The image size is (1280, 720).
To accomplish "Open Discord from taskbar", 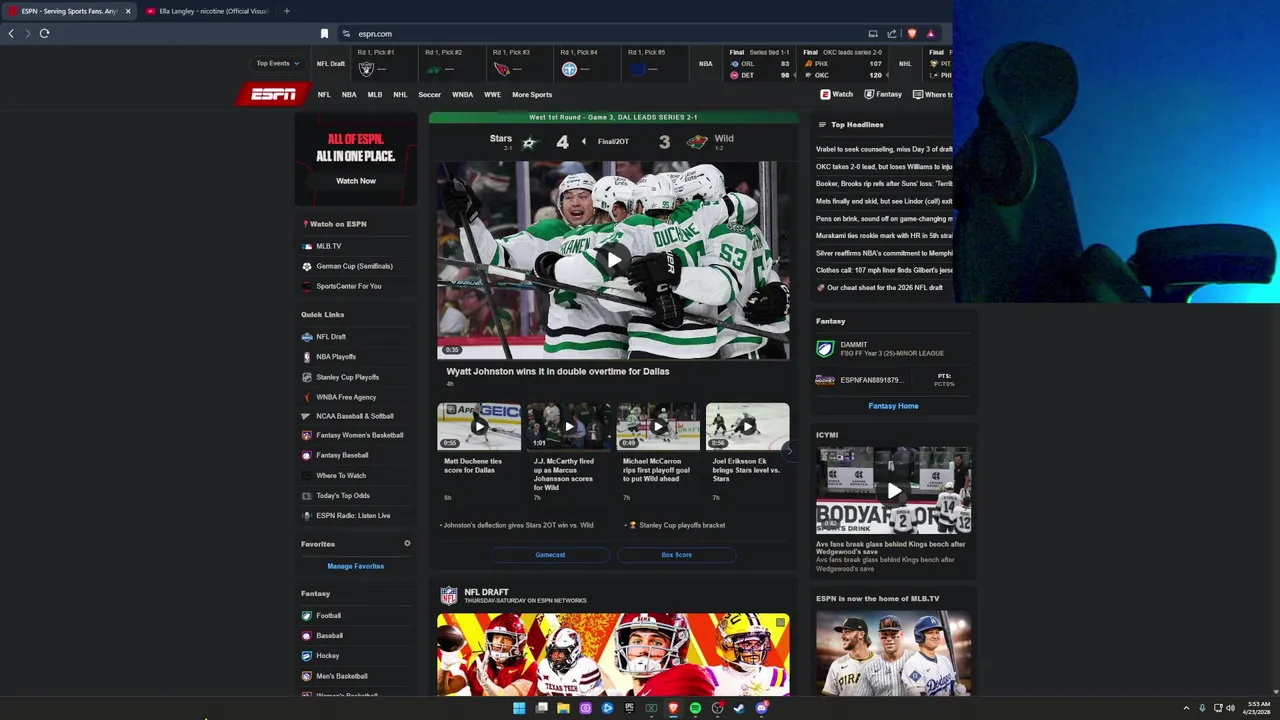I will (x=761, y=708).
